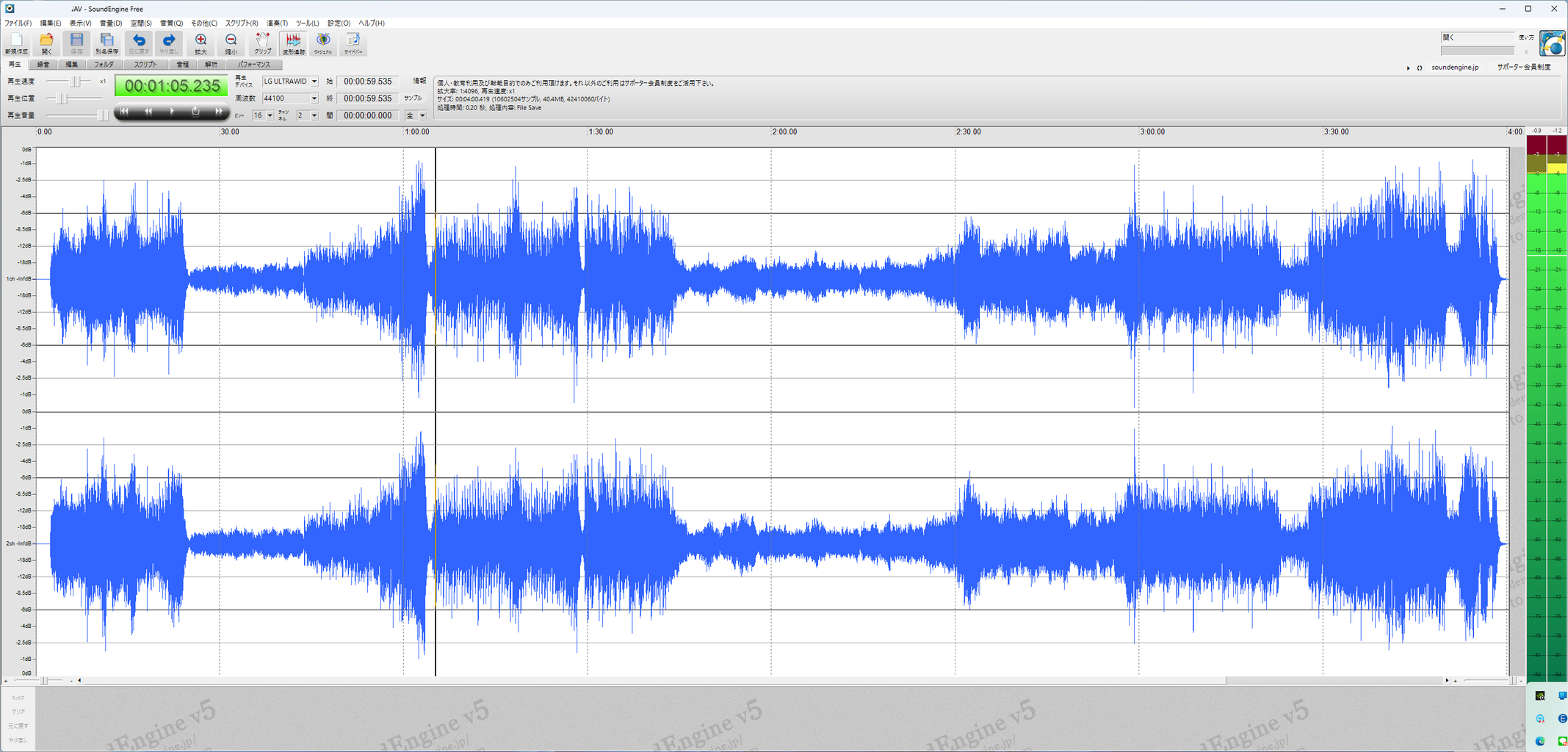The width and height of the screenshot is (1568, 752).
Task: Open a file with the 開く folder icon
Action: [x=46, y=43]
